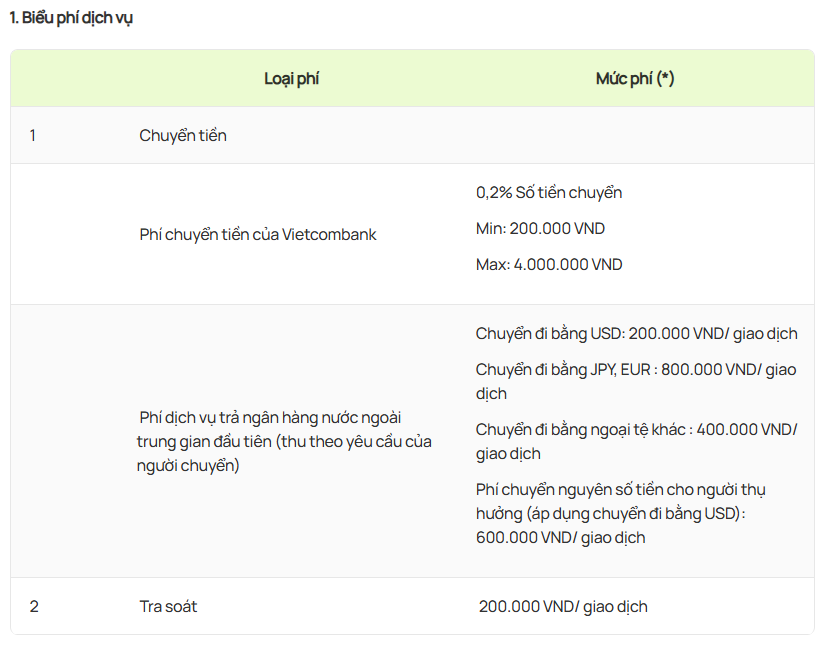Click the "Mức phí (*)" column header

[635, 78]
